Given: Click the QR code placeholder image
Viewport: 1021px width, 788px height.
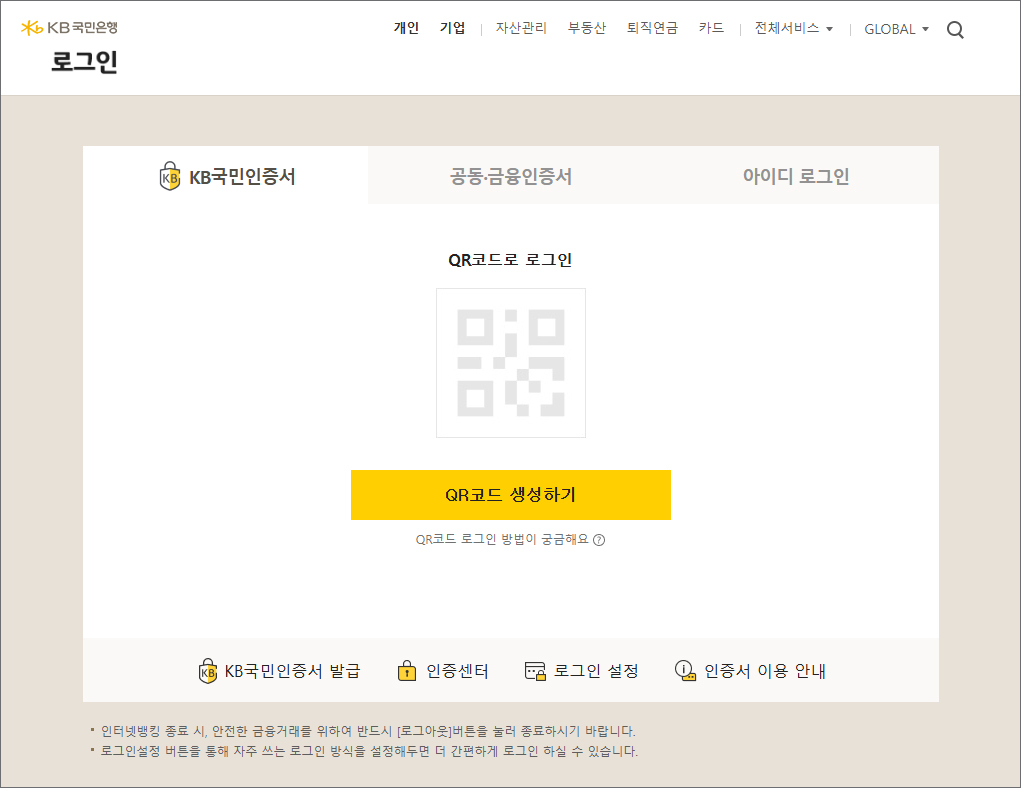Looking at the screenshot, I should pos(510,363).
